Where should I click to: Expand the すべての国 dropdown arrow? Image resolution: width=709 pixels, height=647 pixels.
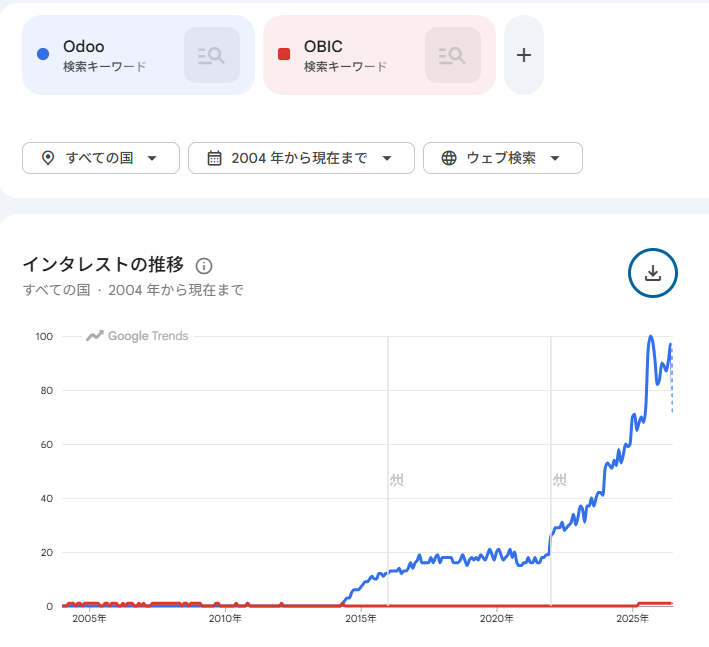pyautogui.click(x=152, y=158)
